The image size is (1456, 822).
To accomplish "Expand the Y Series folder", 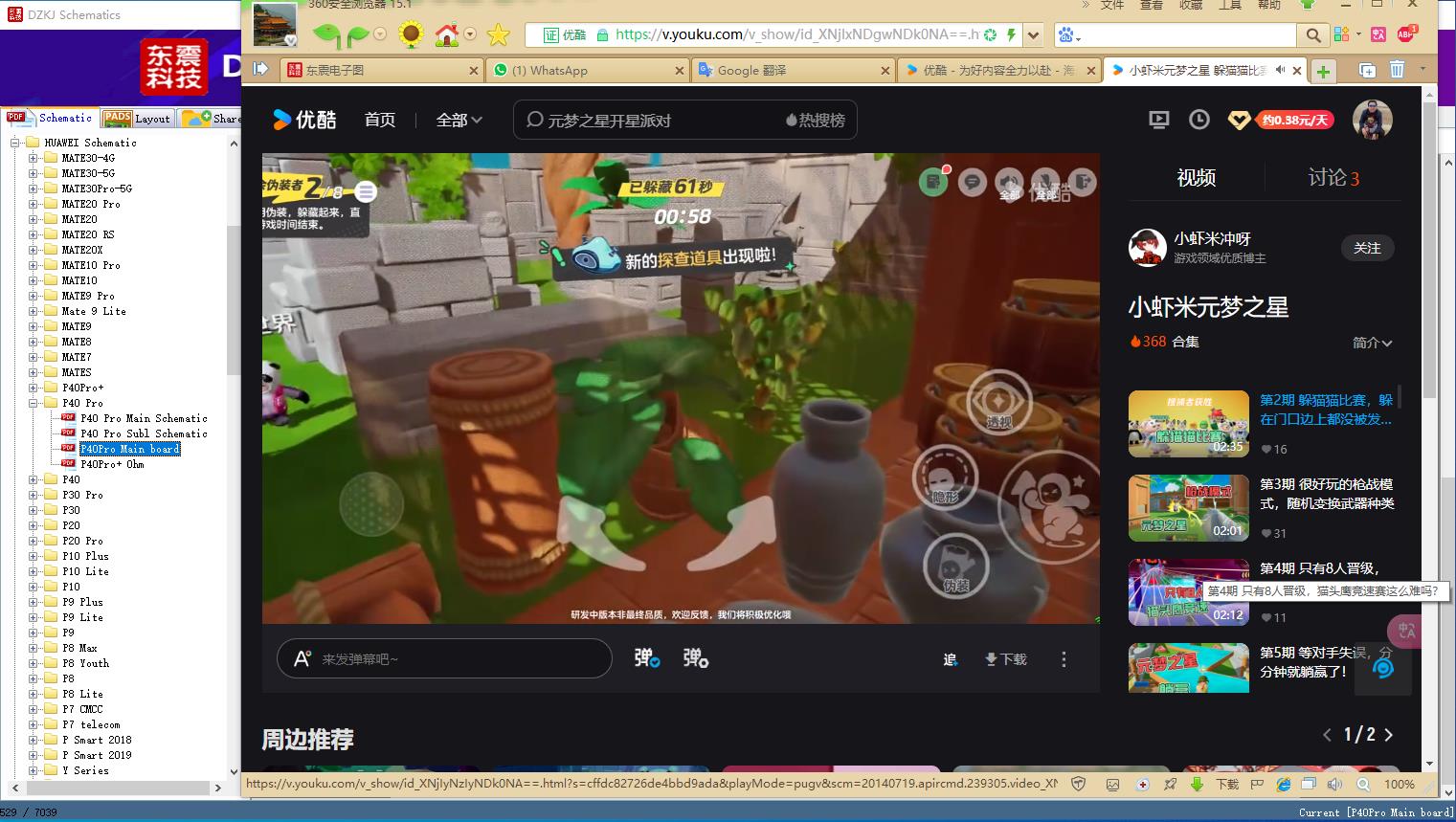I will coord(34,770).
